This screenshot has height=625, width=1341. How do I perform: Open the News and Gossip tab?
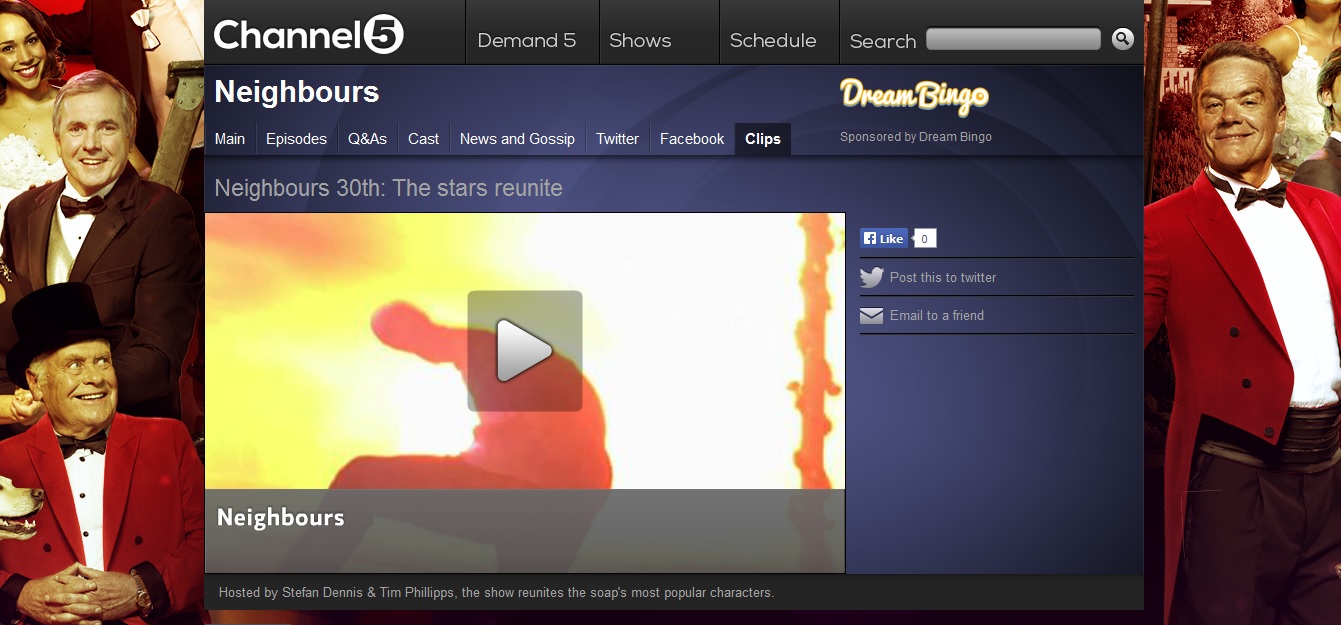click(x=517, y=139)
